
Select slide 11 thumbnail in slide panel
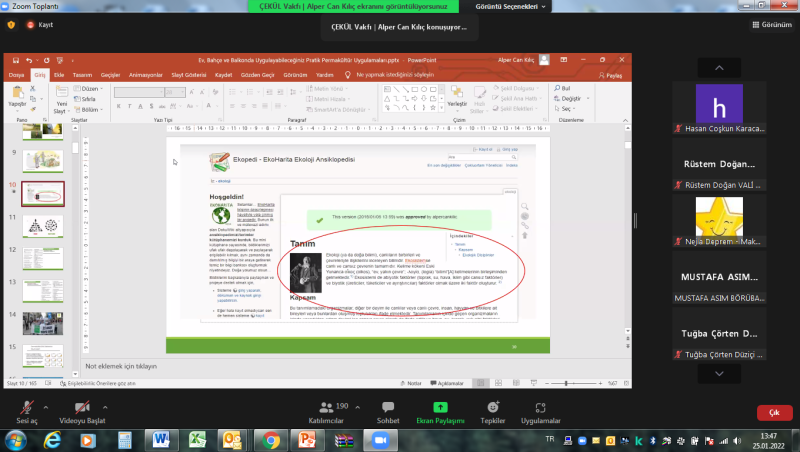tap(43, 227)
